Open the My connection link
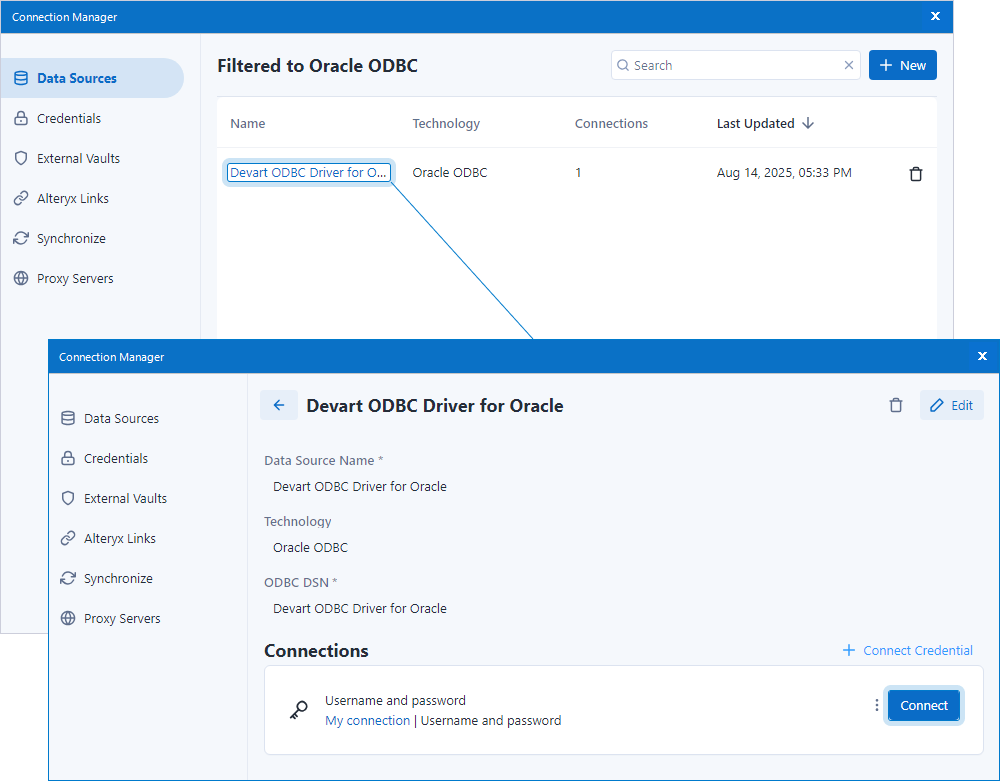Screen dimensions: 1000x781 [367, 721]
